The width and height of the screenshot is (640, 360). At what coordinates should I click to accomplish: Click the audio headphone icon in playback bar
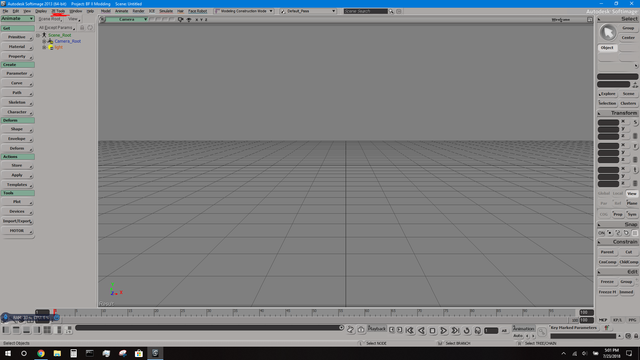pyautogui.click(x=478, y=331)
